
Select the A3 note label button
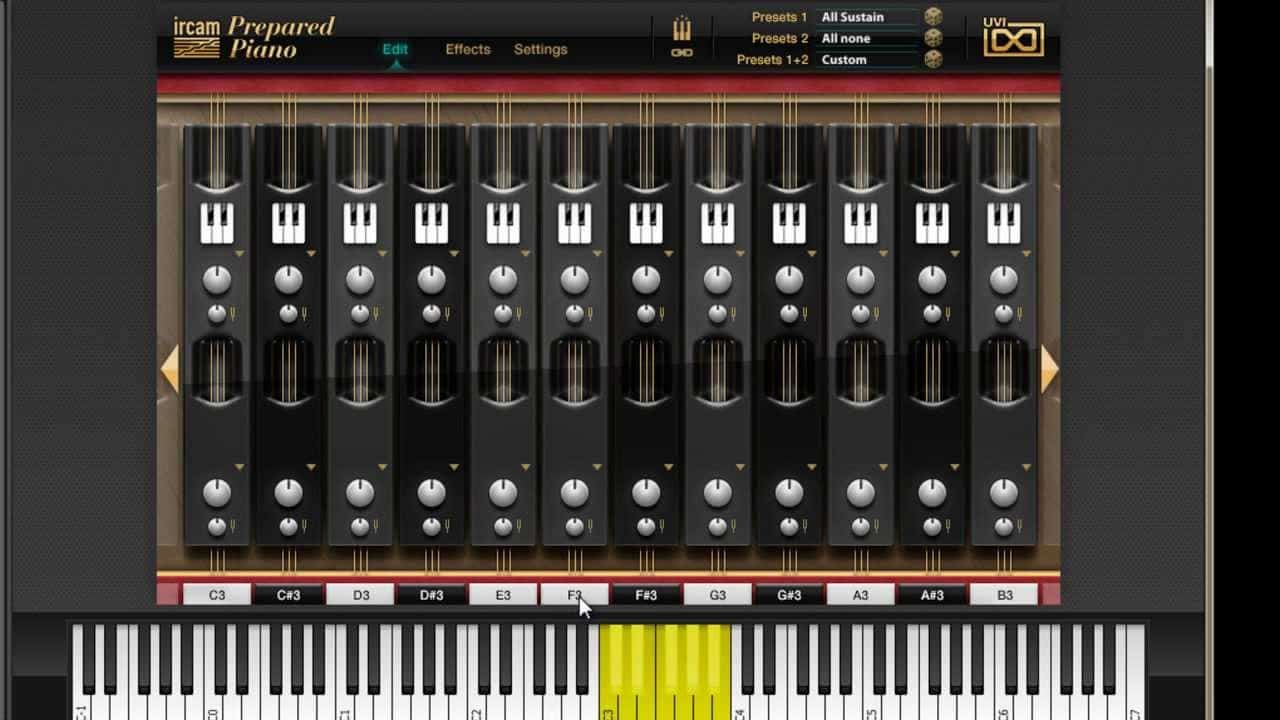click(861, 595)
